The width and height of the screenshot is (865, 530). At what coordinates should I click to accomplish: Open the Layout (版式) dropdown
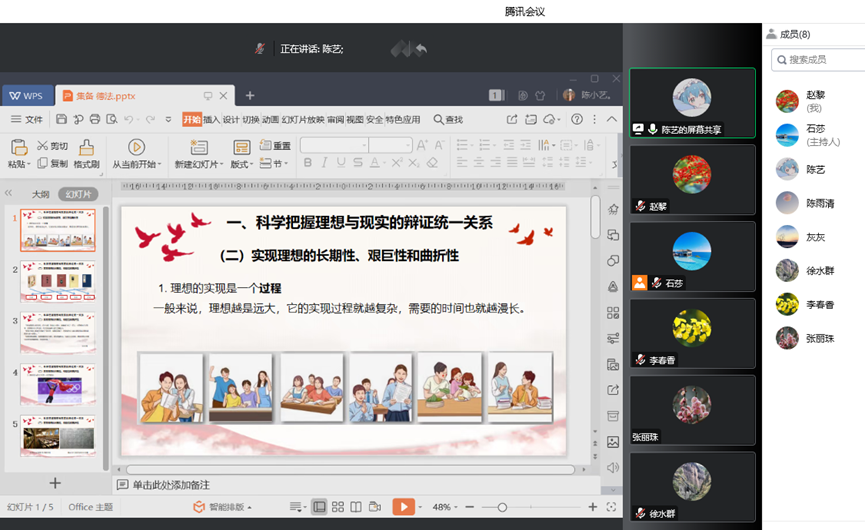[x=242, y=164]
